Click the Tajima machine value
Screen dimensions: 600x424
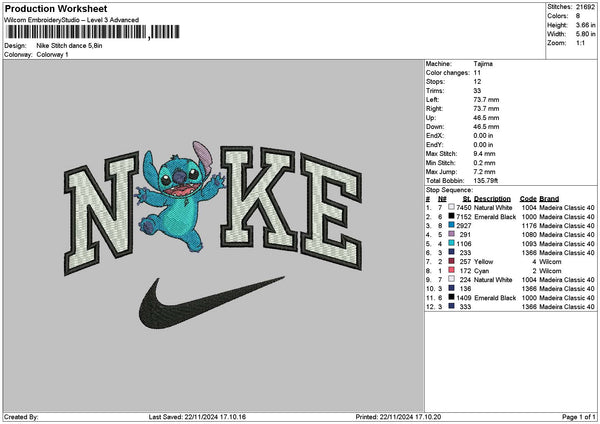point(483,63)
